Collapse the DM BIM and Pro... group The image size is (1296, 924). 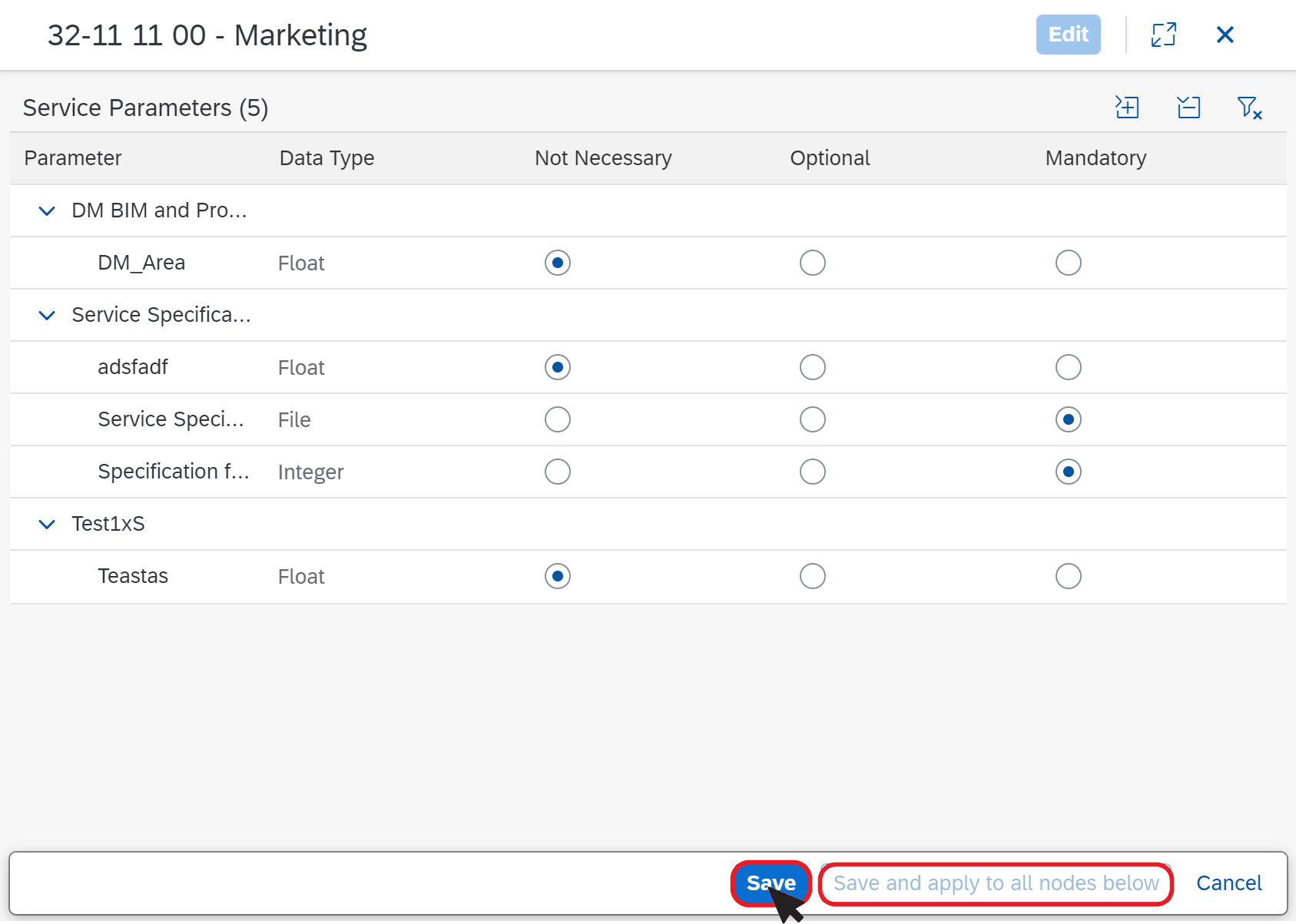pyautogui.click(x=47, y=210)
